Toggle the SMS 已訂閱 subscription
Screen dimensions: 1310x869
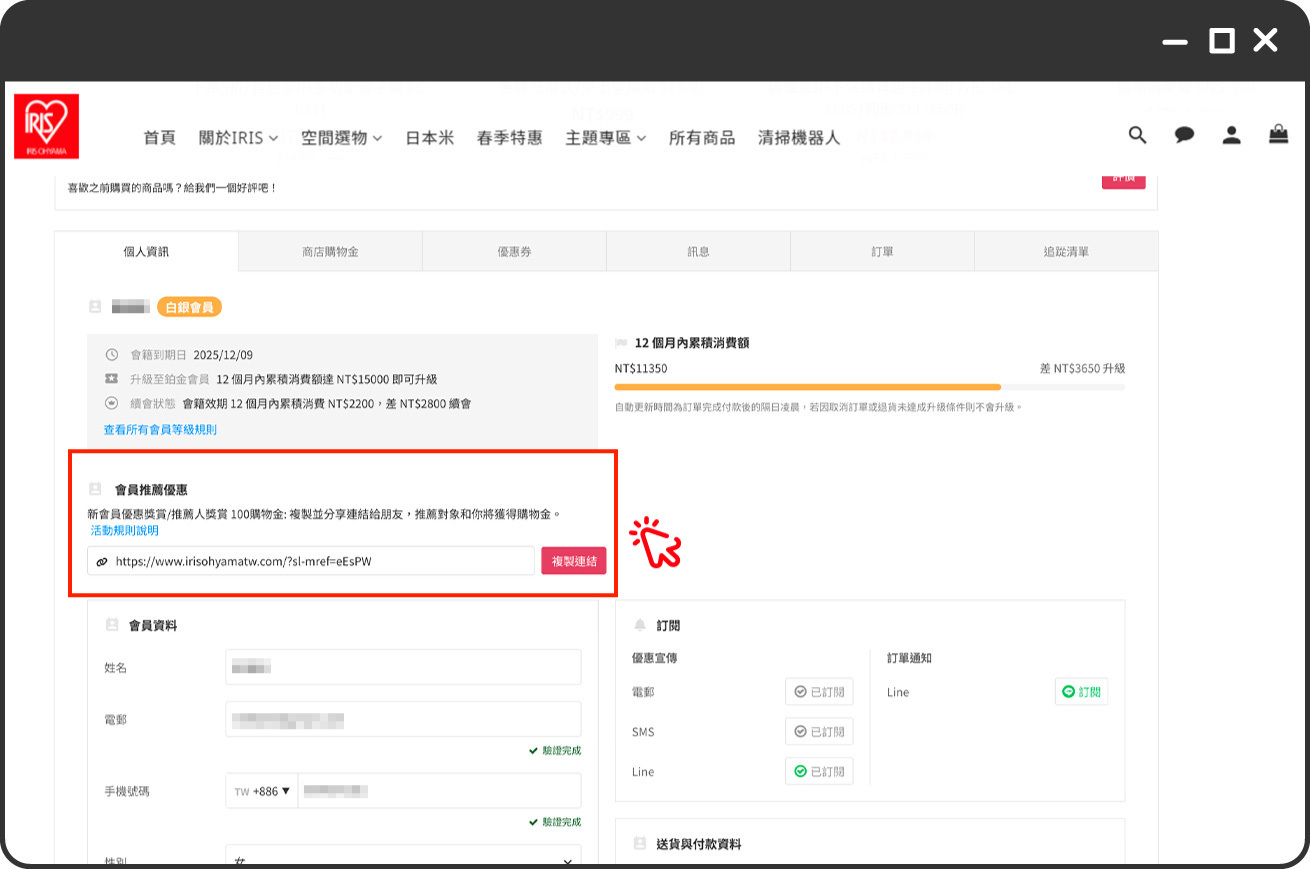pos(818,732)
